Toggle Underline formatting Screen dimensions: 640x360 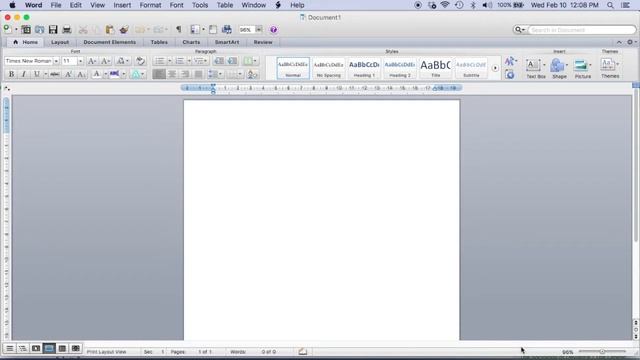pos(36,74)
